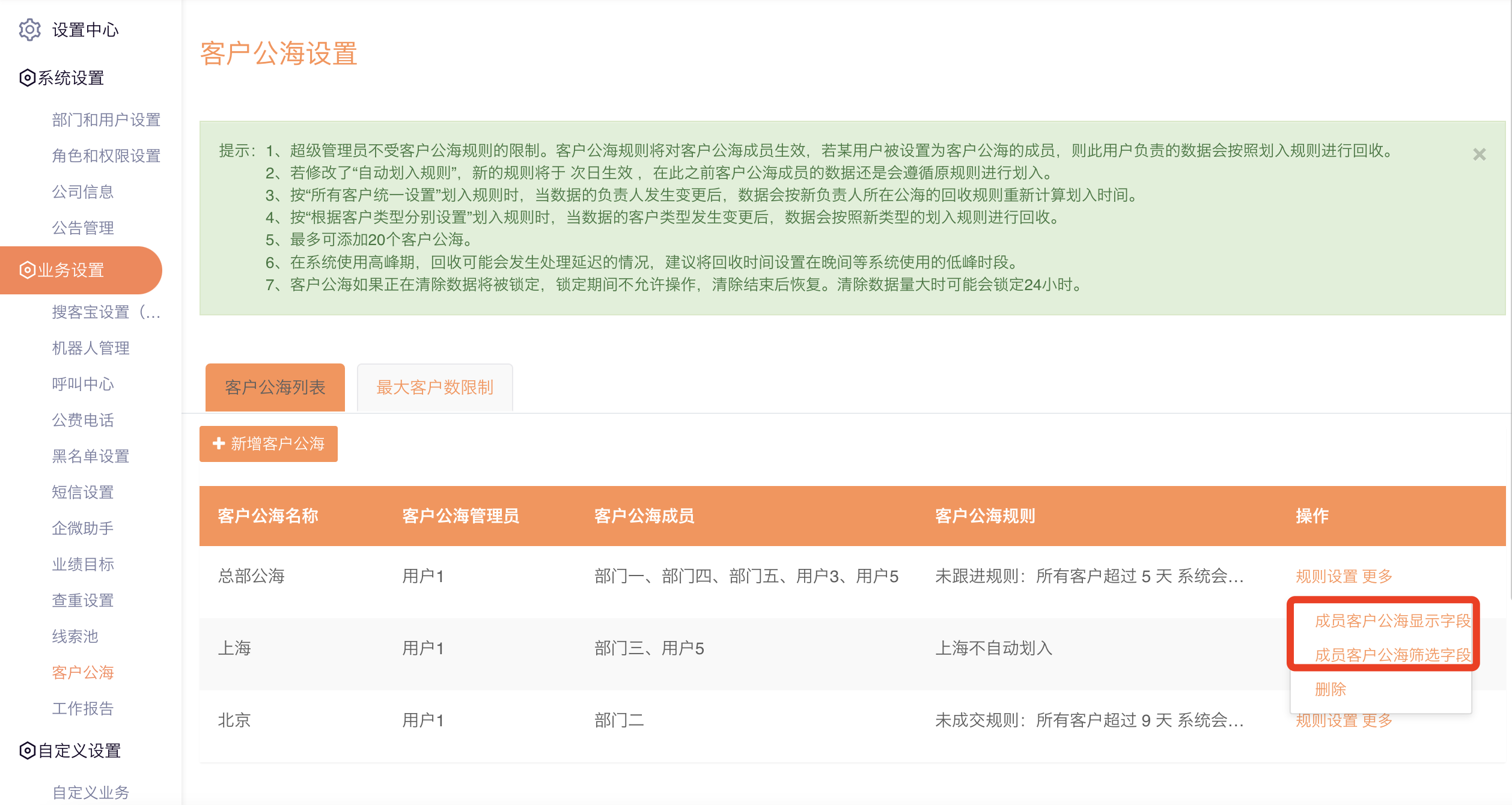Open 线索池 in the sidebar

(x=75, y=636)
